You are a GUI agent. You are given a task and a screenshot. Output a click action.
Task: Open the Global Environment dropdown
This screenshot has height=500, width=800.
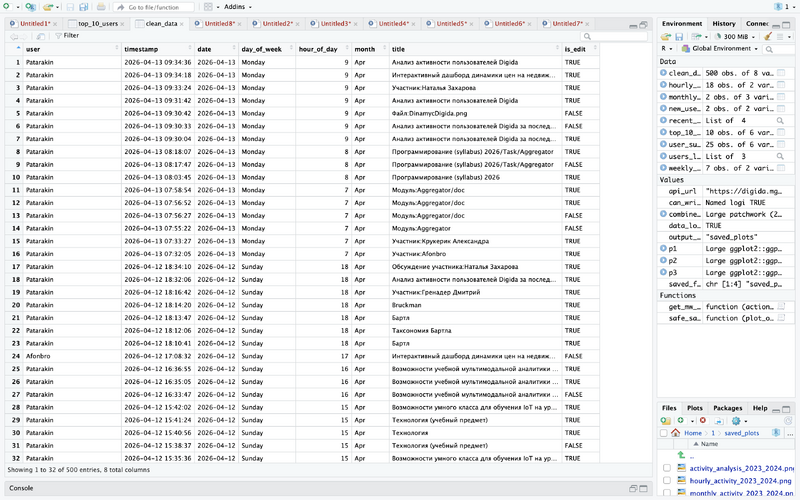tap(716, 48)
